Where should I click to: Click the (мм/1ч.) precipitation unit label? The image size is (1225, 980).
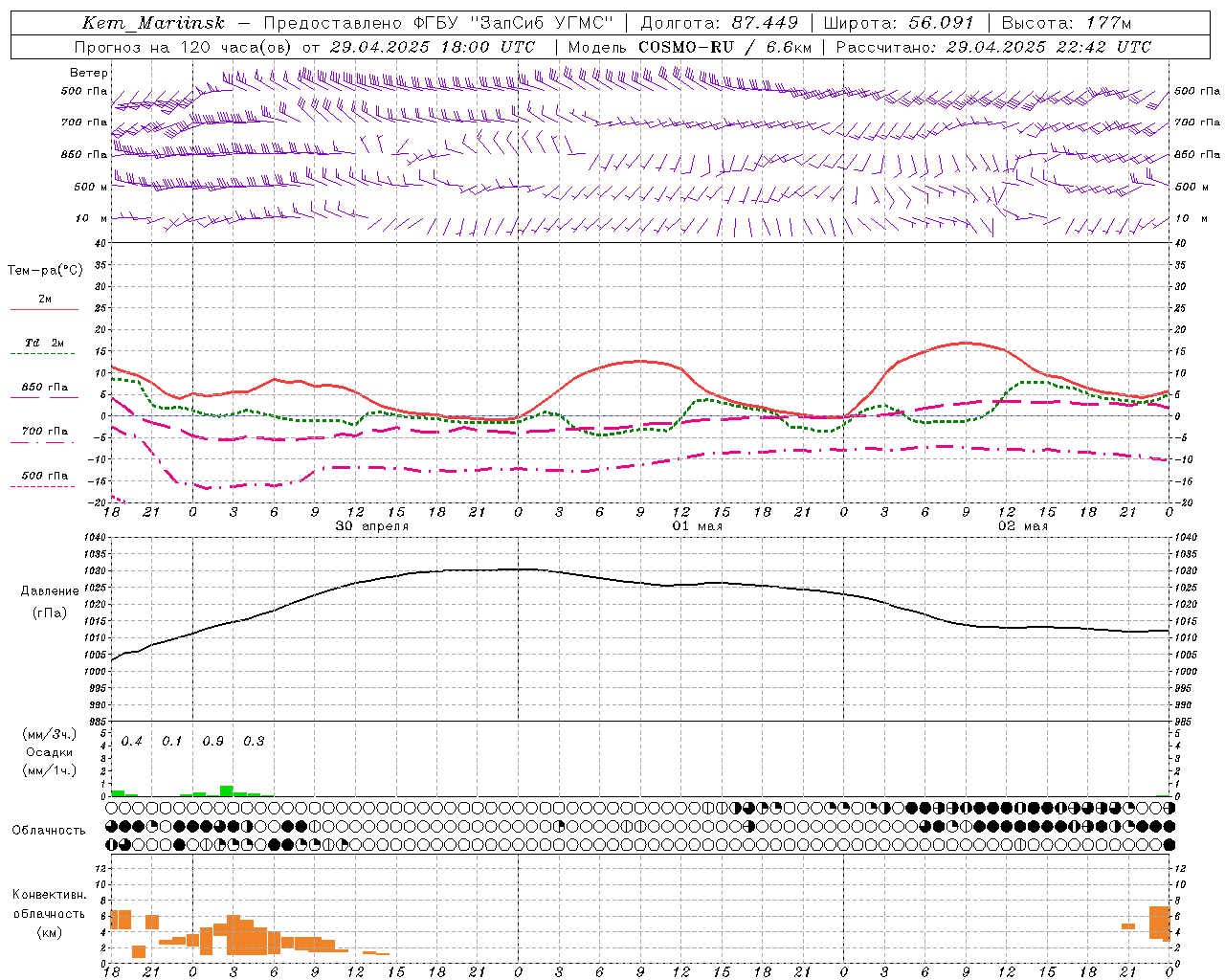(50, 770)
